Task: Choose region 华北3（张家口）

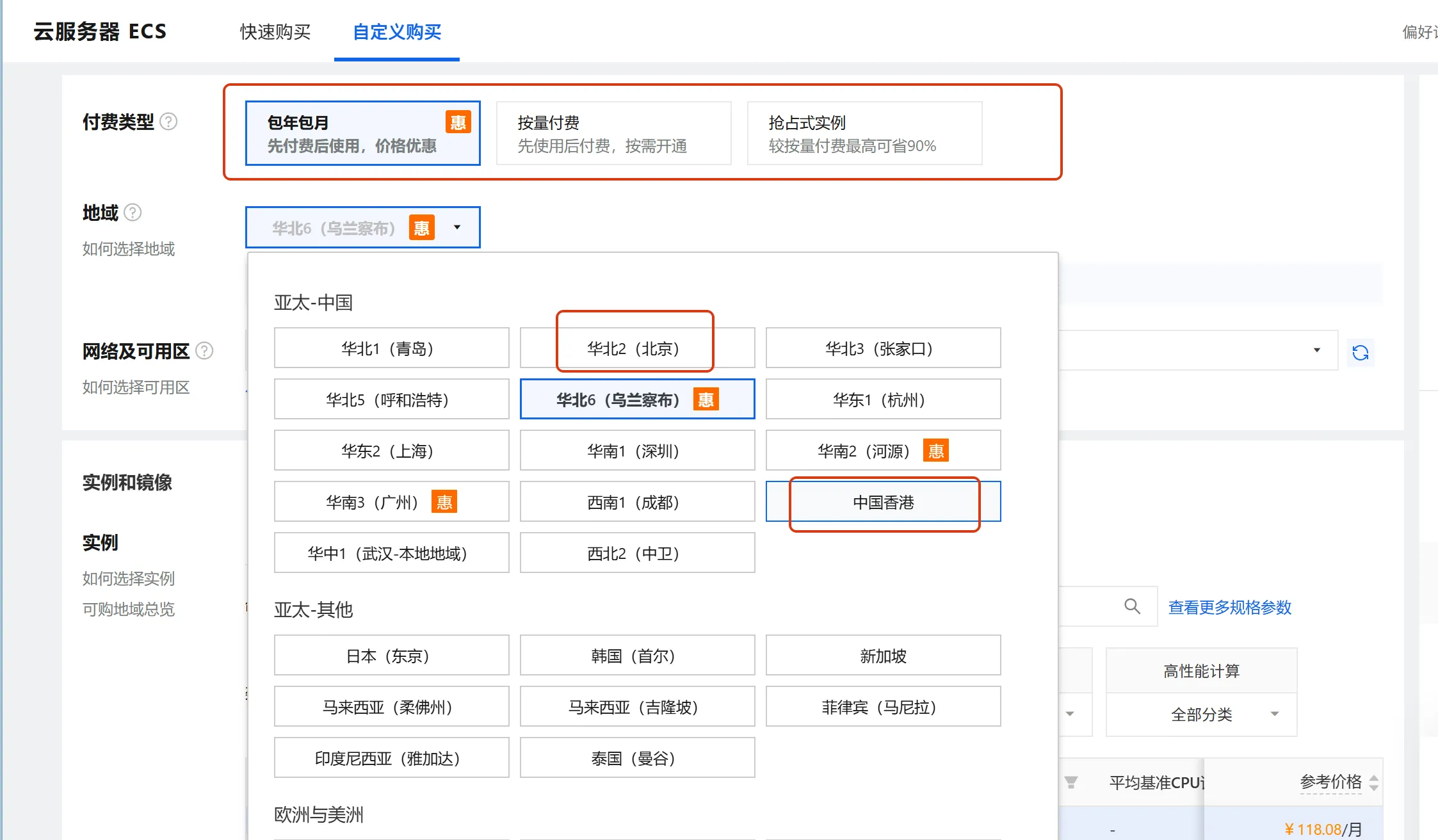Action: pos(884,348)
